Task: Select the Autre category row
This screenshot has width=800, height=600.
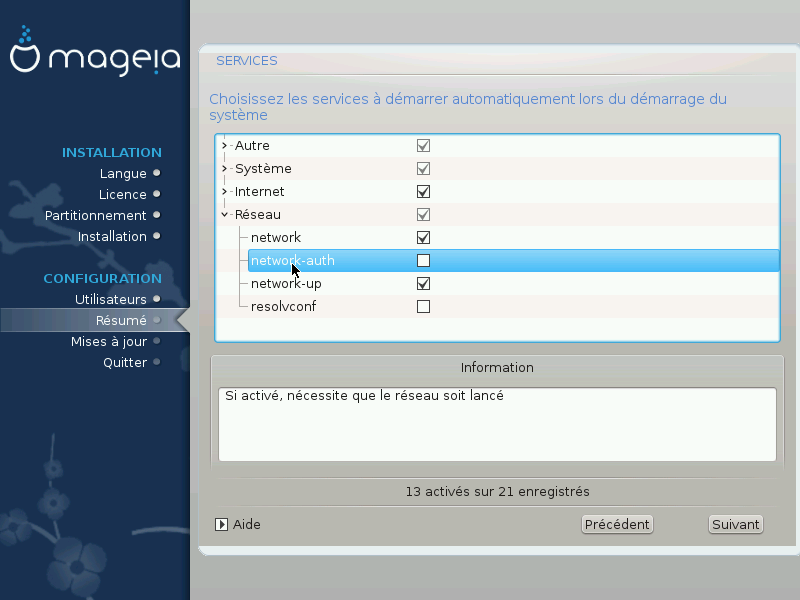Action: click(x=497, y=146)
